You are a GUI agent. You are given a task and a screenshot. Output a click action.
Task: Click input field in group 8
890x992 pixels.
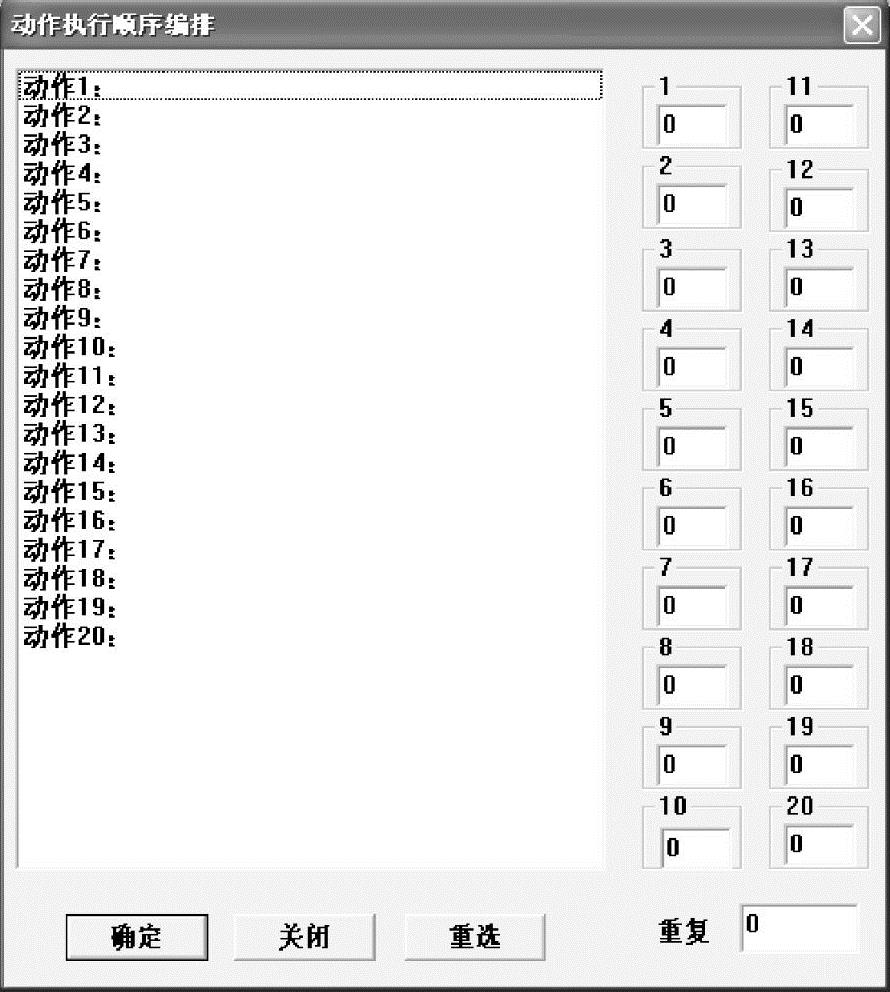pos(691,685)
